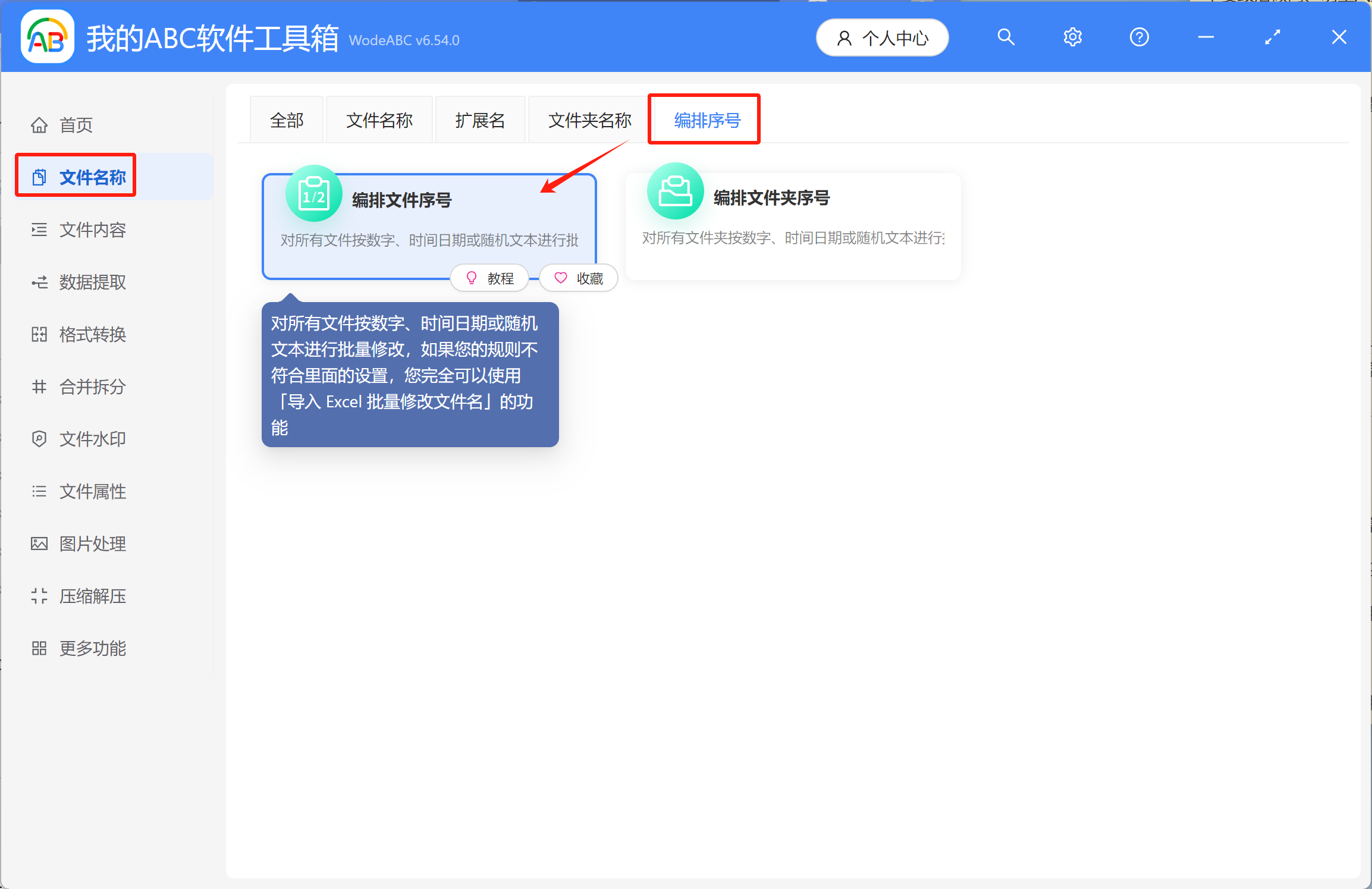
Task: Open 数据提取 sidebar section
Action: 92,282
